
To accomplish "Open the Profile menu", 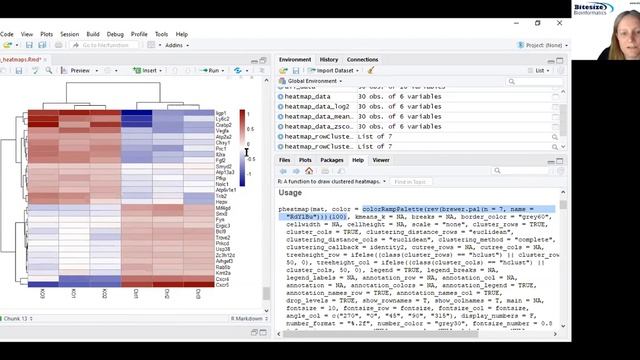I will click(x=139, y=34).
